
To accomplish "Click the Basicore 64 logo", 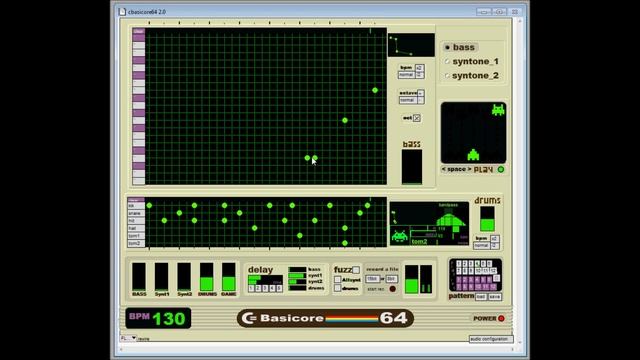I will pos(325,318).
